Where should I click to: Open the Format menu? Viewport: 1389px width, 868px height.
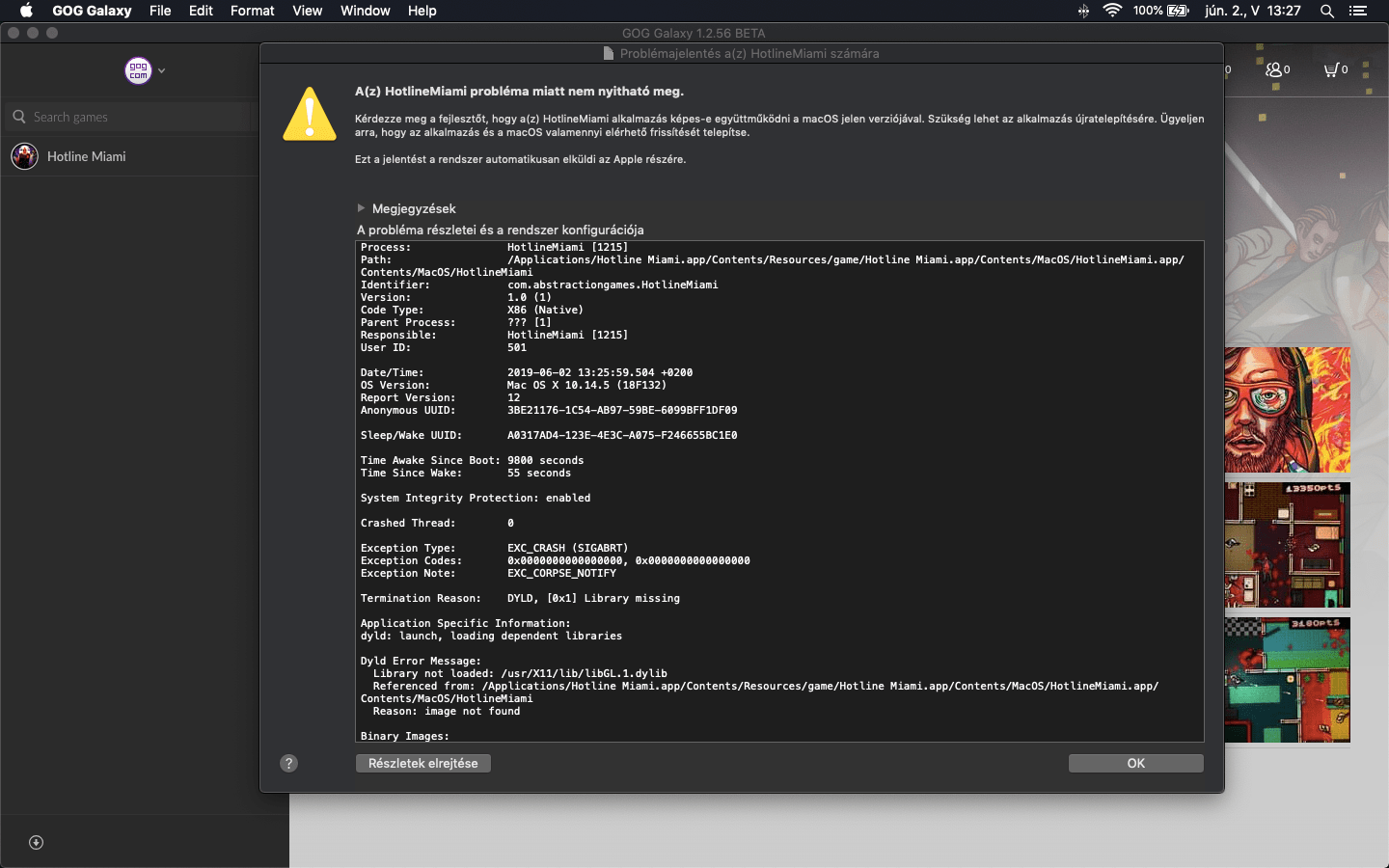point(253,11)
